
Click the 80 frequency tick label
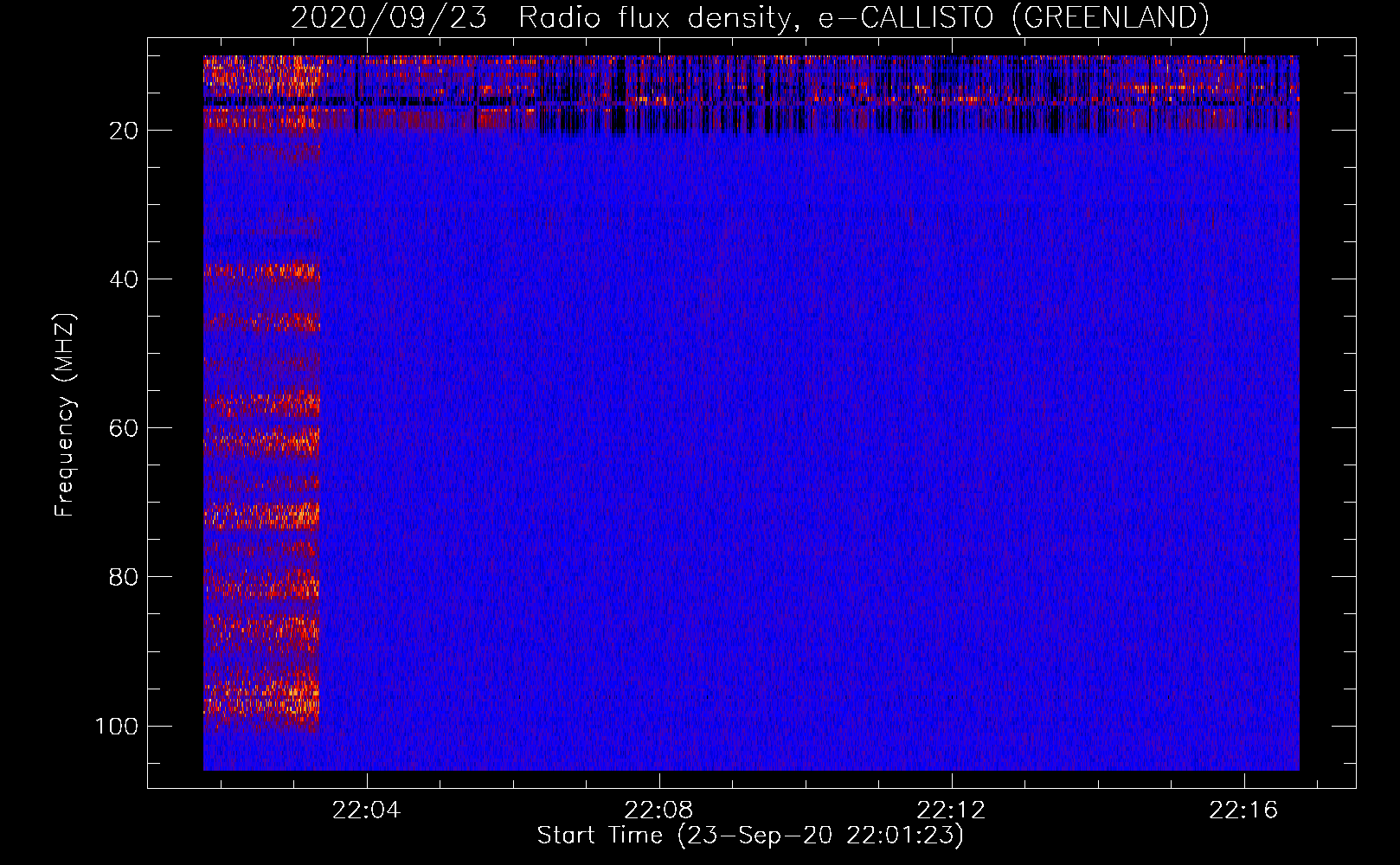(124, 577)
